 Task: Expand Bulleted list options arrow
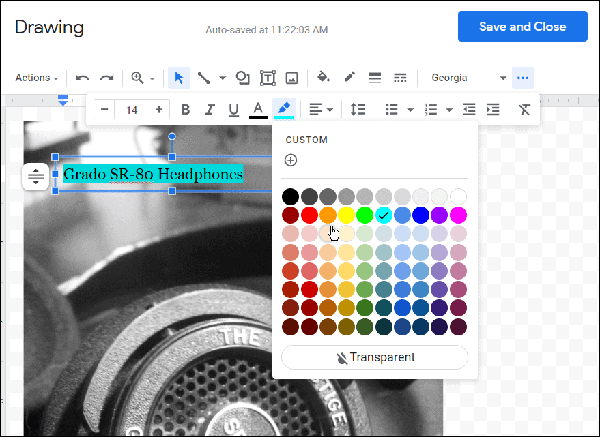pyautogui.click(x=410, y=110)
